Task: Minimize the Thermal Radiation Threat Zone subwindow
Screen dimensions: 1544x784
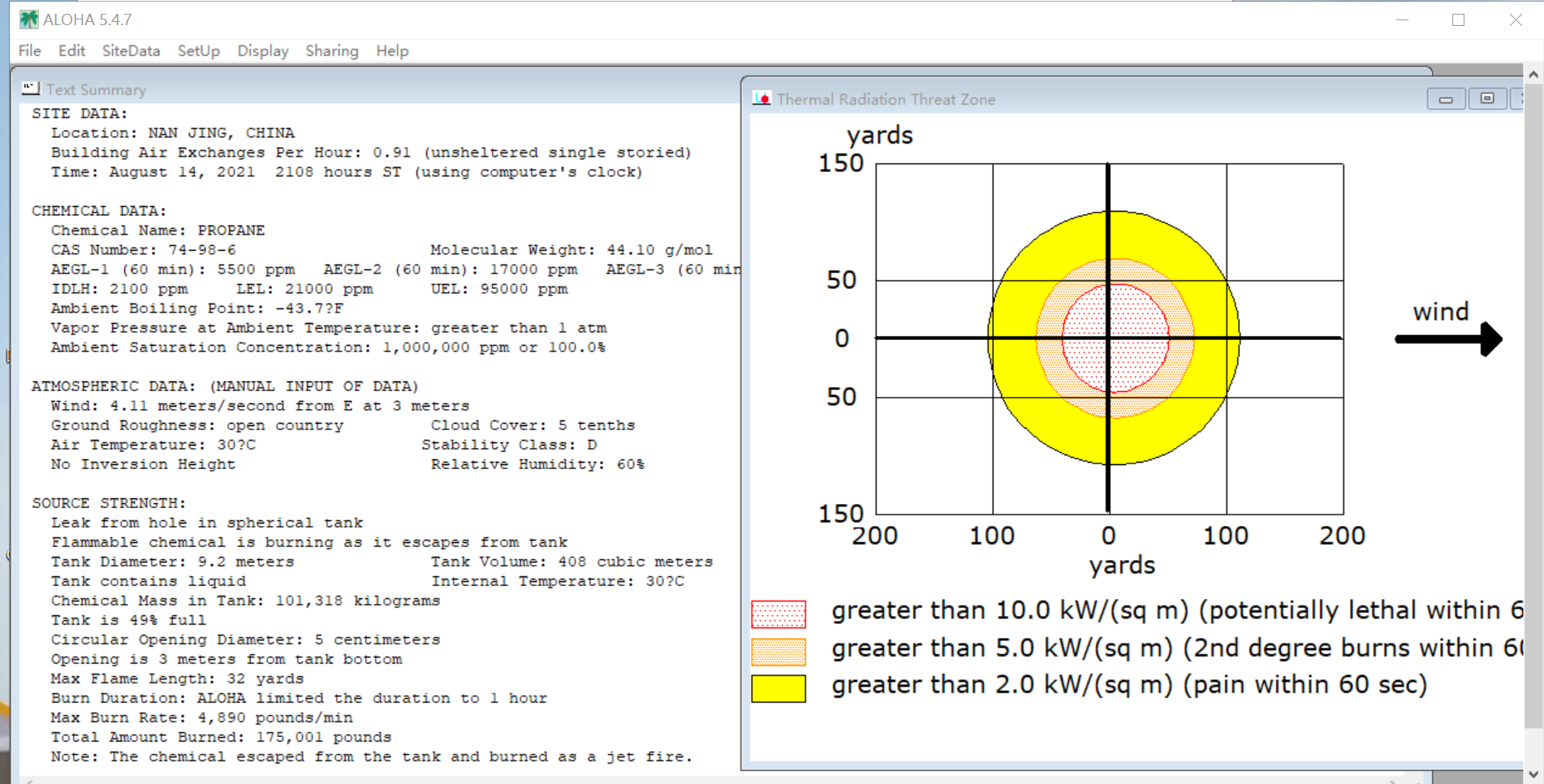Action: pyautogui.click(x=1446, y=99)
